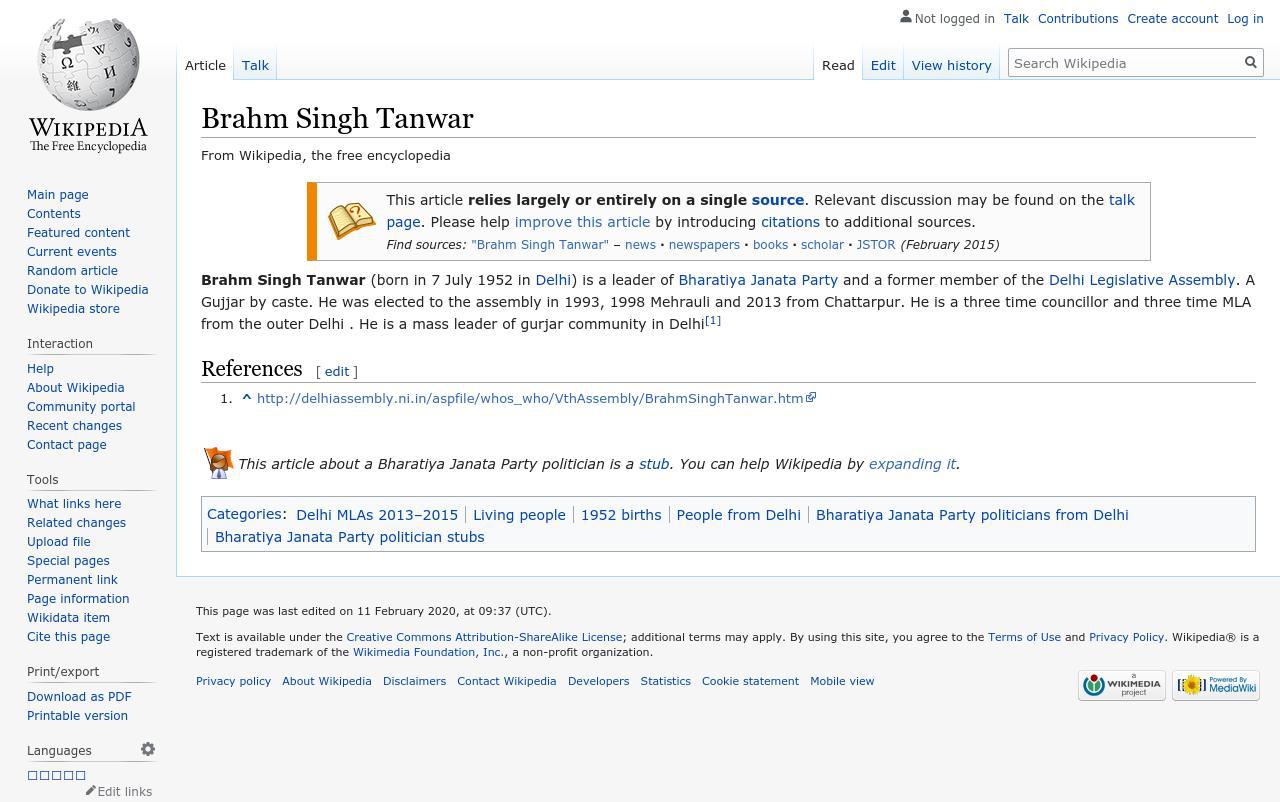Image resolution: width=1280 pixels, height=802 pixels.
Task: Click the single-source book question icon
Action: pos(351,221)
